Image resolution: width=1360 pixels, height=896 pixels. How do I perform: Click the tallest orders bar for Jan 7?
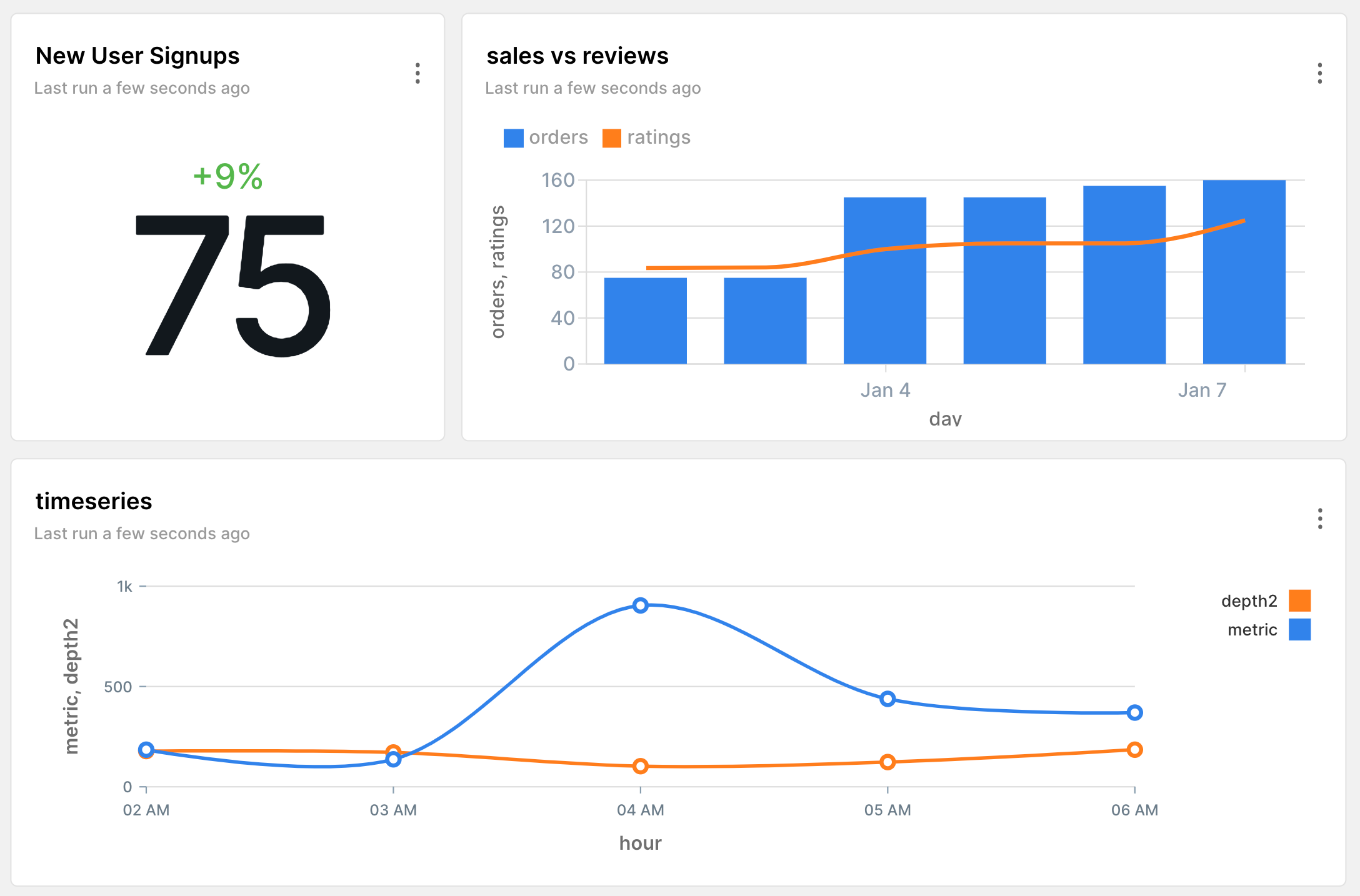click(x=1244, y=294)
